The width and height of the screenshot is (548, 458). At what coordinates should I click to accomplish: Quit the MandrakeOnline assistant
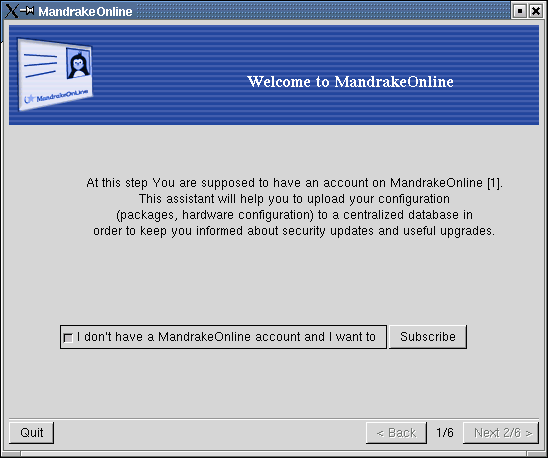click(31, 432)
